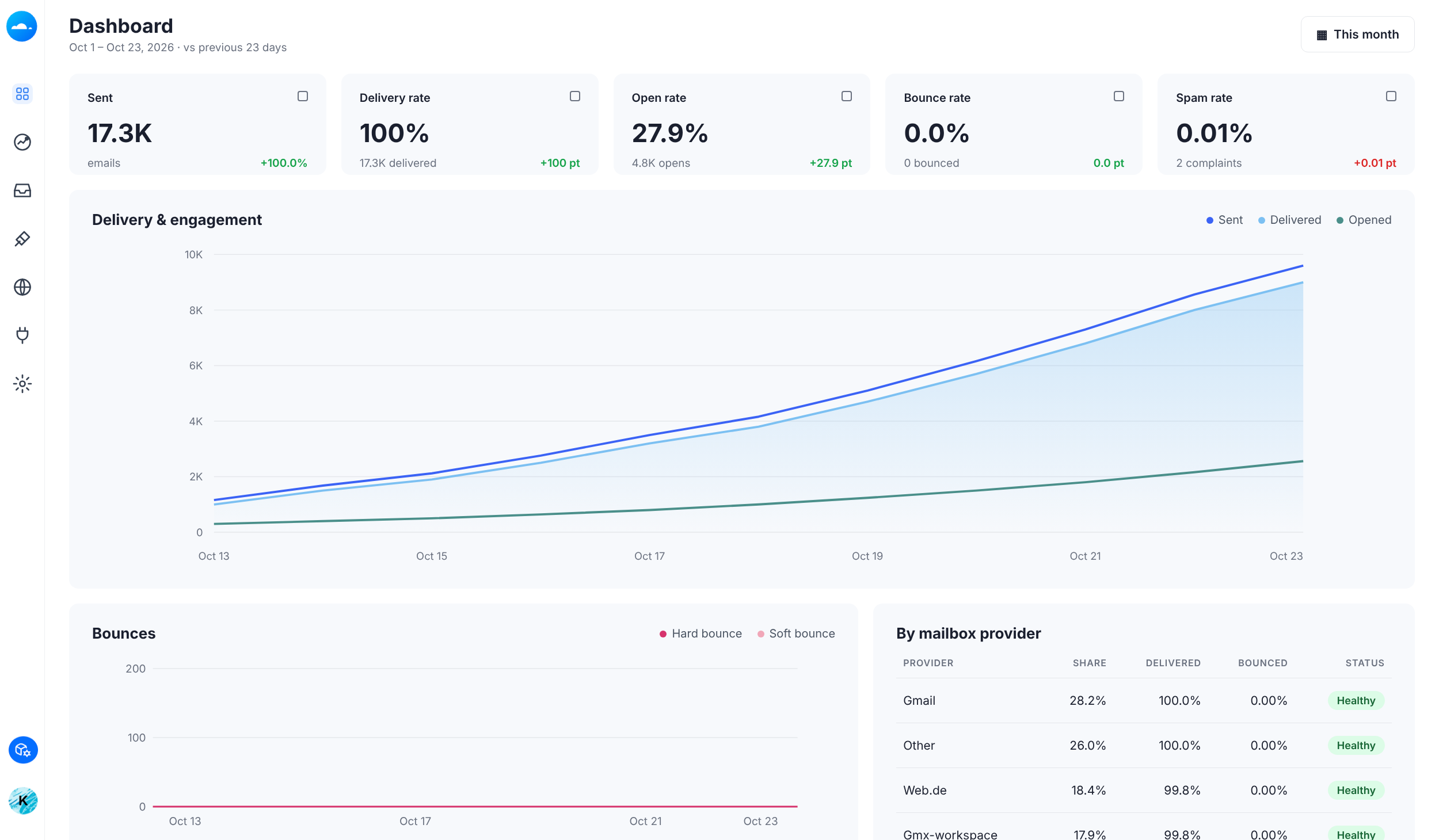Tick the Sent card checkbox
The height and width of the screenshot is (840, 1439).
[303, 96]
